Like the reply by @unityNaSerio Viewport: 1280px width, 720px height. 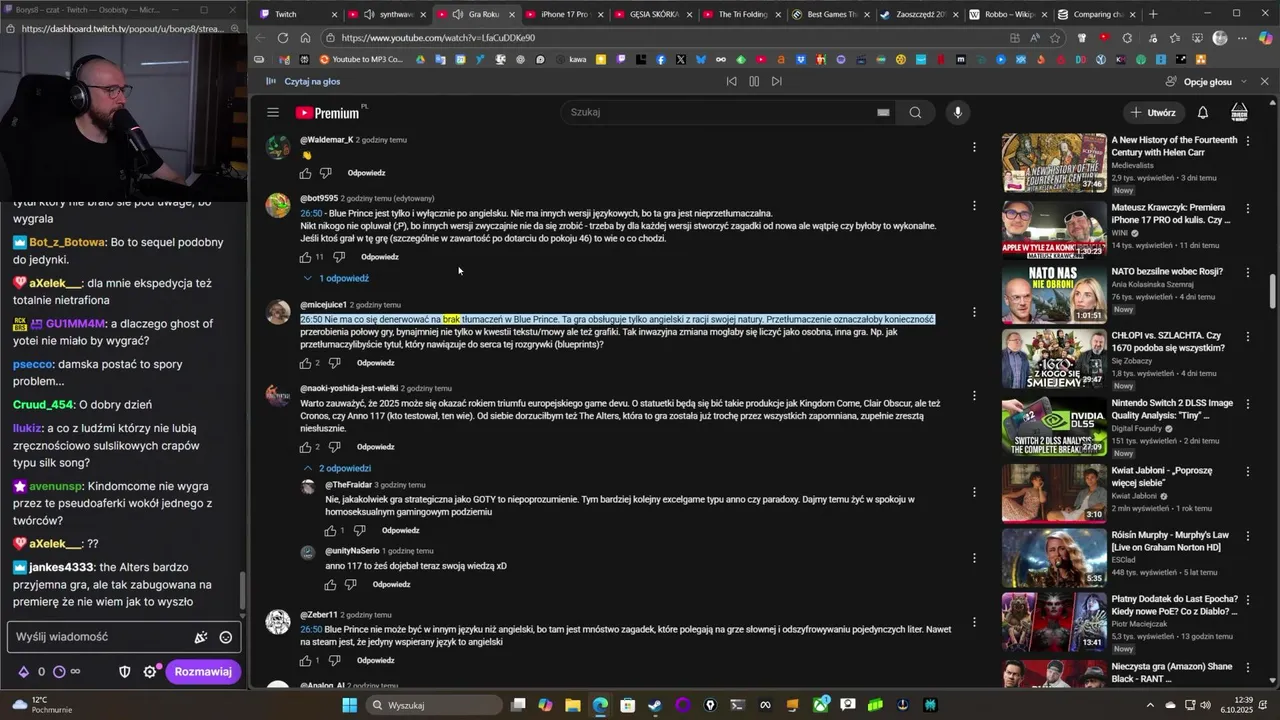[x=331, y=585]
